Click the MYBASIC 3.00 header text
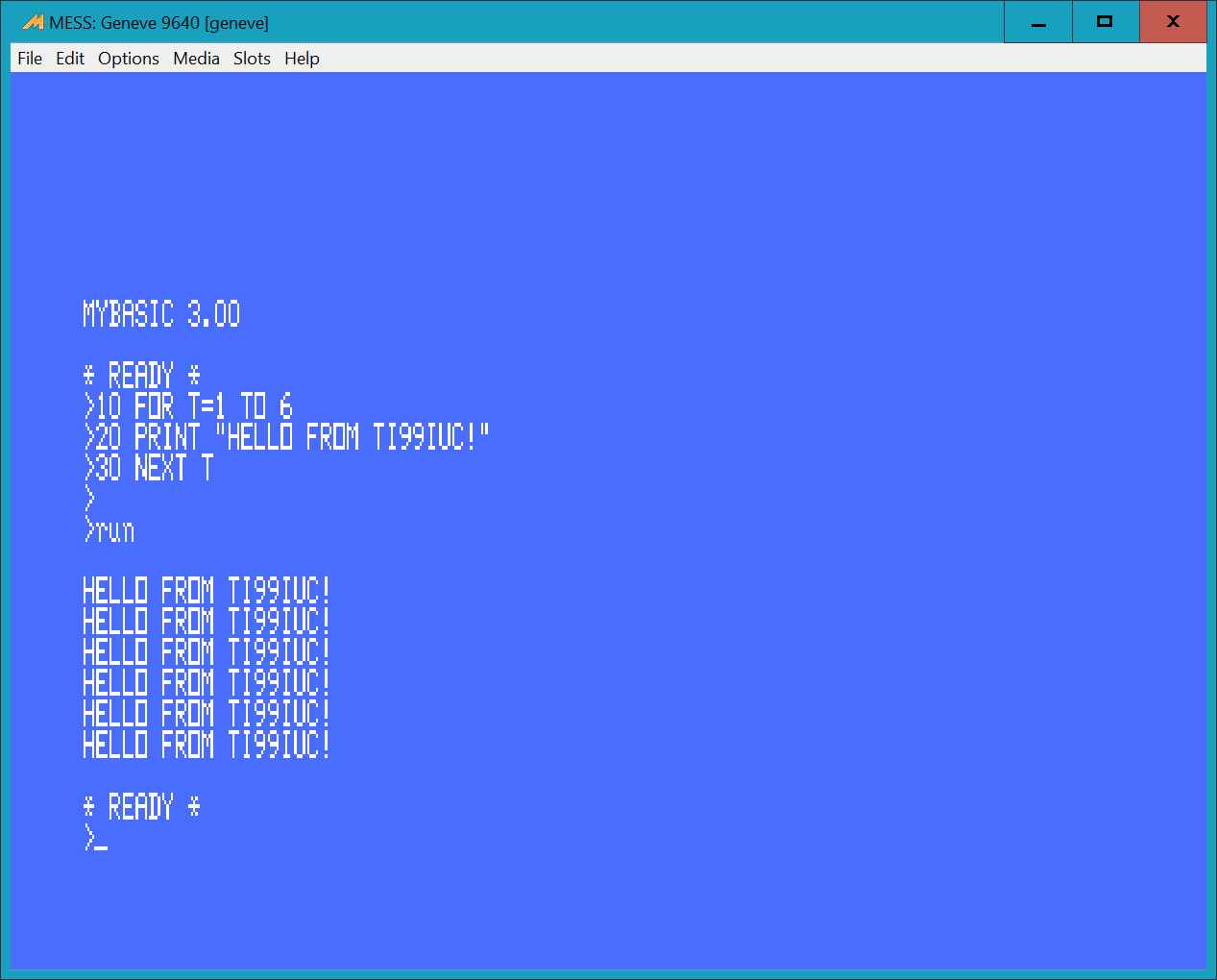Viewport: 1217px width, 980px height. (x=161, y=314)
